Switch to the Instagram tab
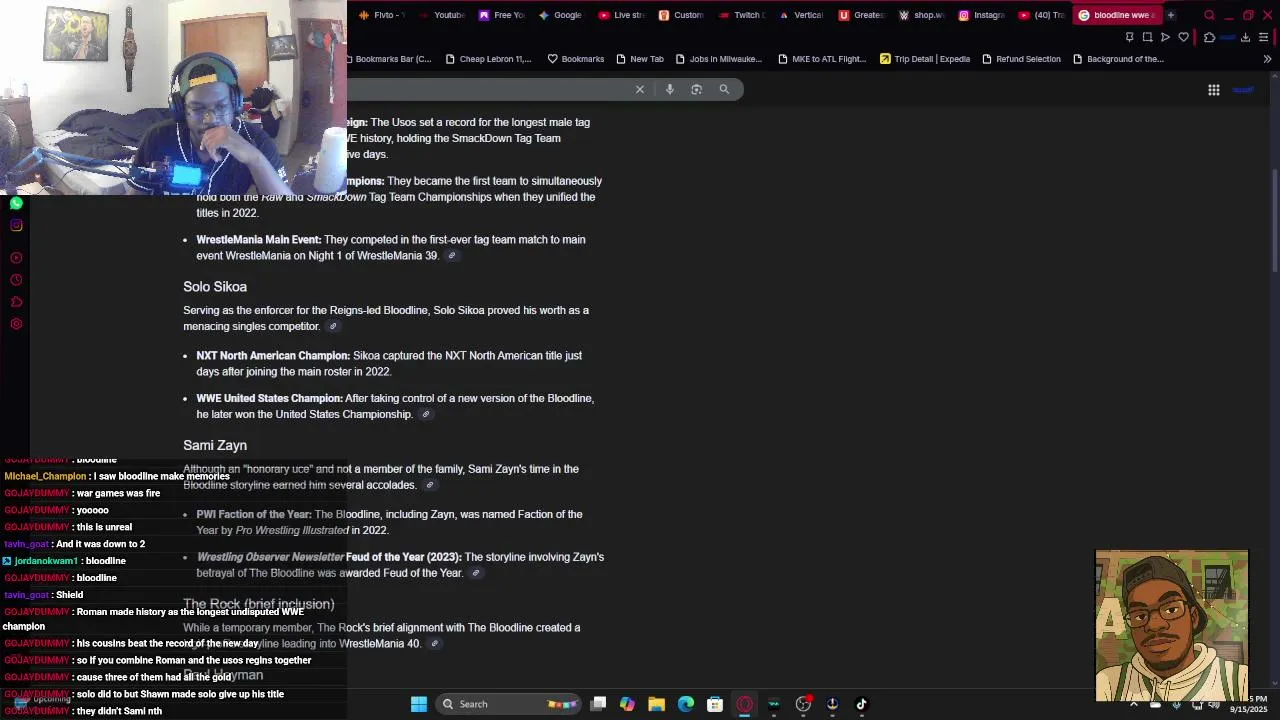Screen dimensions: 1280x720 (981, 15)
